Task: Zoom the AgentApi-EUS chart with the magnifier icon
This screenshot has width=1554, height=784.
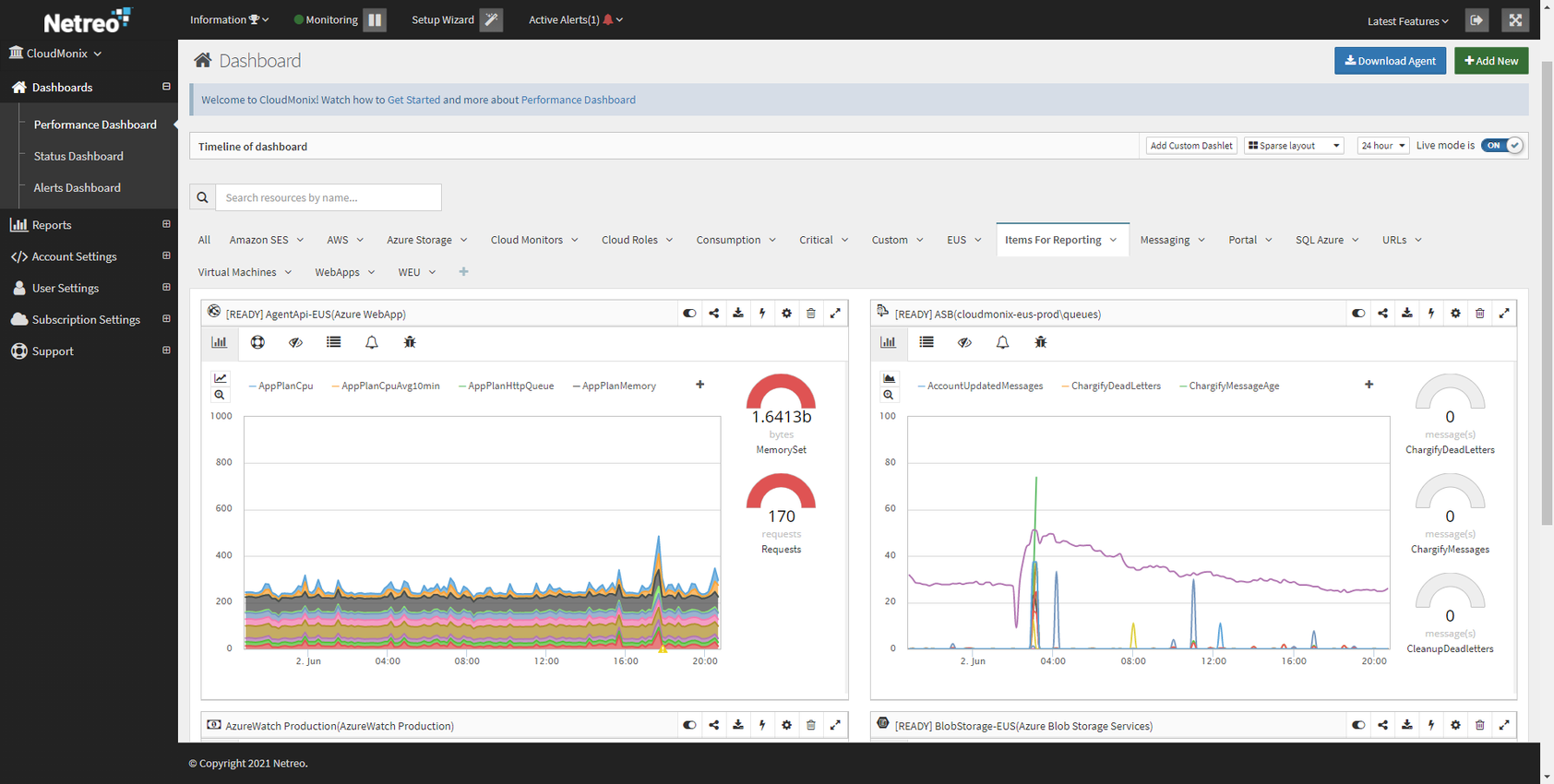Action: [x=220, y=395]
